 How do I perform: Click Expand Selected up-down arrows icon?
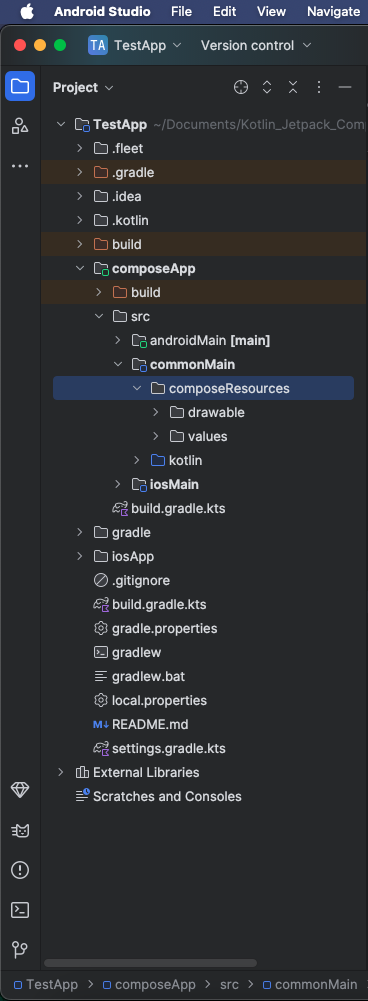pyautogui.click(x=267, y=87)
